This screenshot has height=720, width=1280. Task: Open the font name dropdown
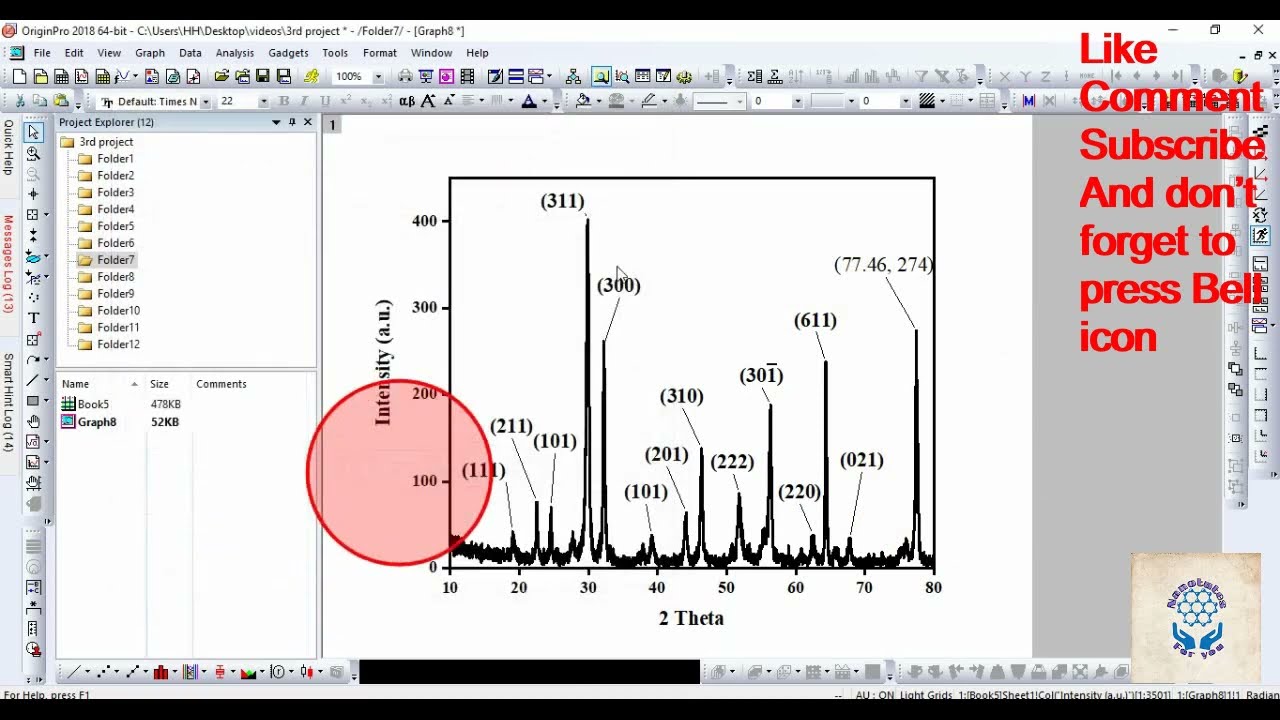coord(206,101)
